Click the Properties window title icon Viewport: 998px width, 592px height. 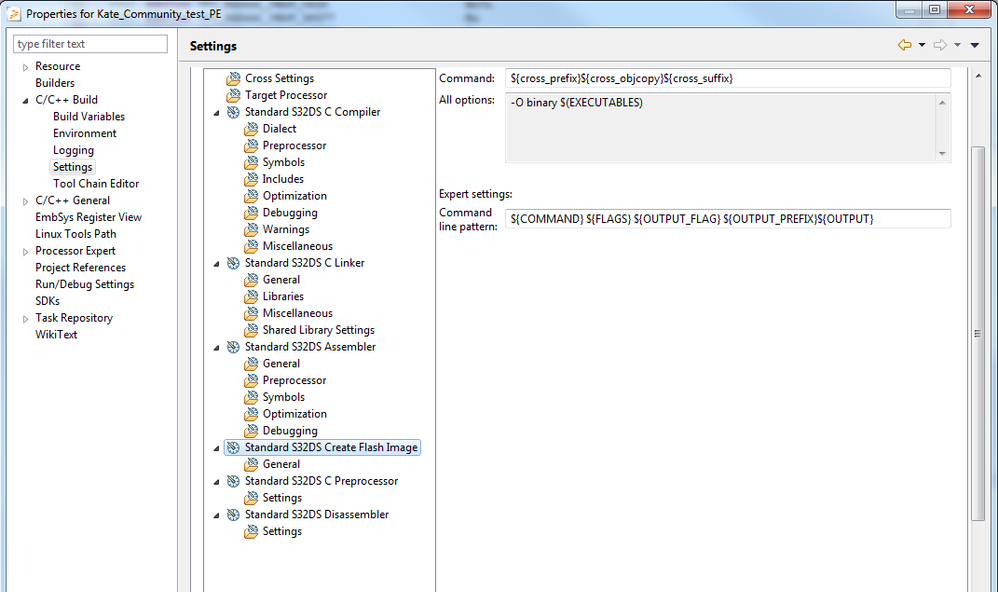click(x=13, y=13)
